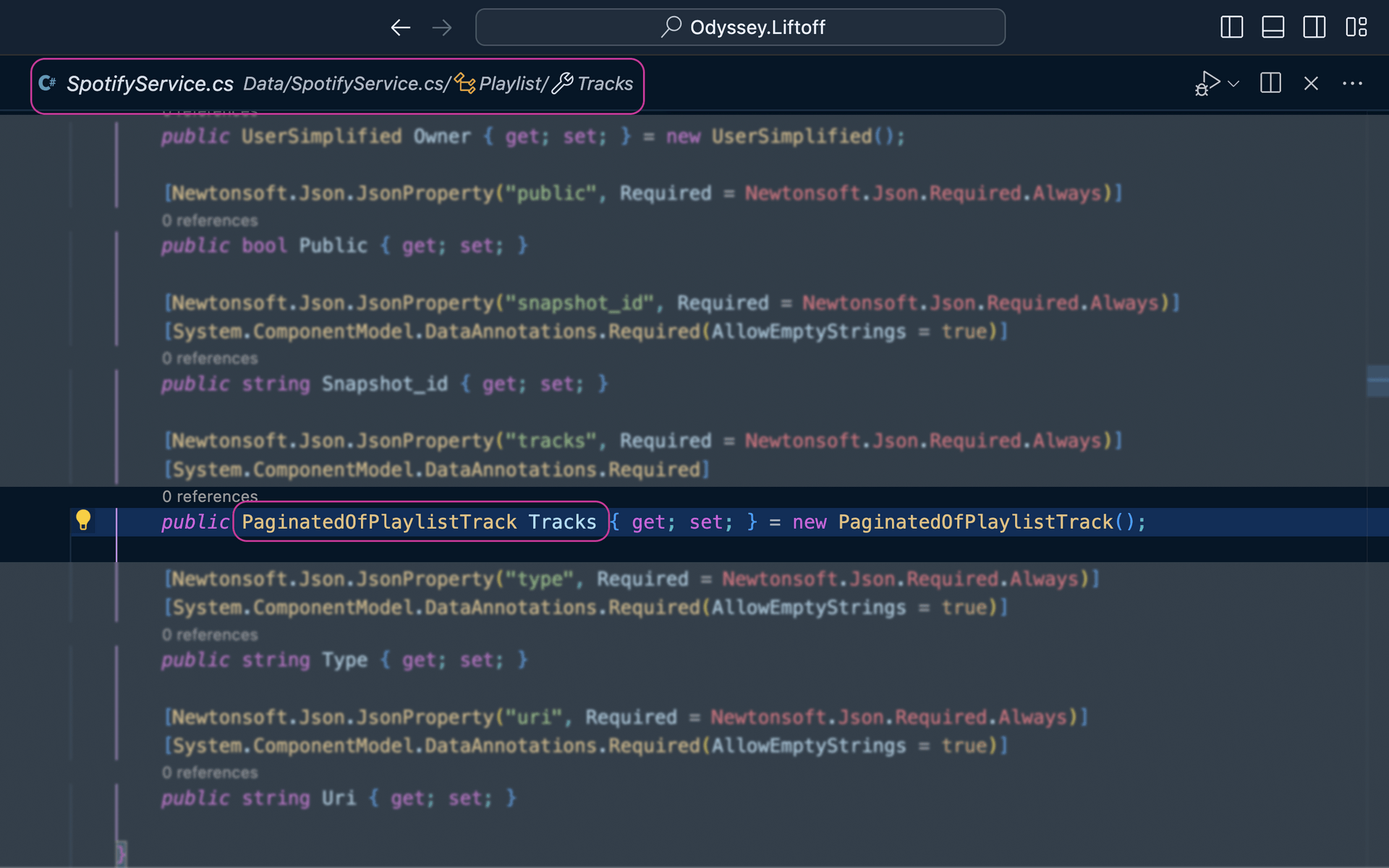Image resolution: width=1389 pixels, height=868 pixels.
Task: Open the Data/SpotifyService.cs breadcrumb path
Action: point(344,83)
